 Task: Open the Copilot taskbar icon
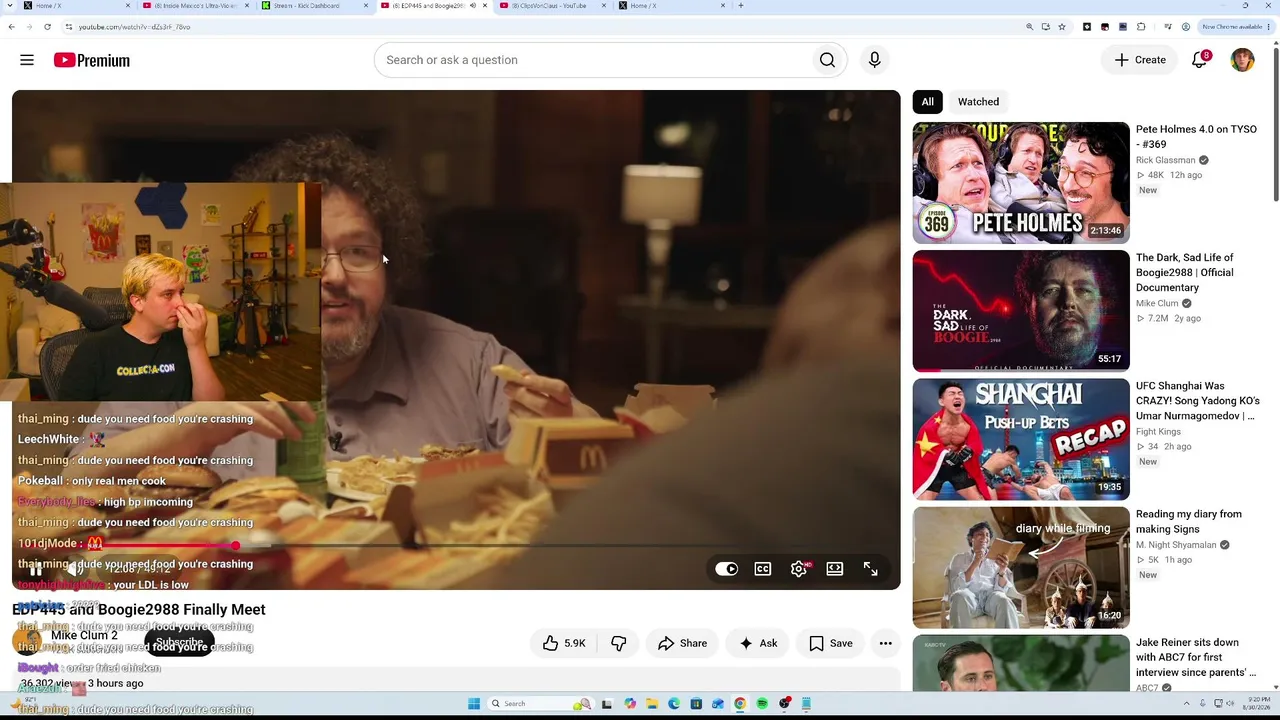[x=630, y=704]
